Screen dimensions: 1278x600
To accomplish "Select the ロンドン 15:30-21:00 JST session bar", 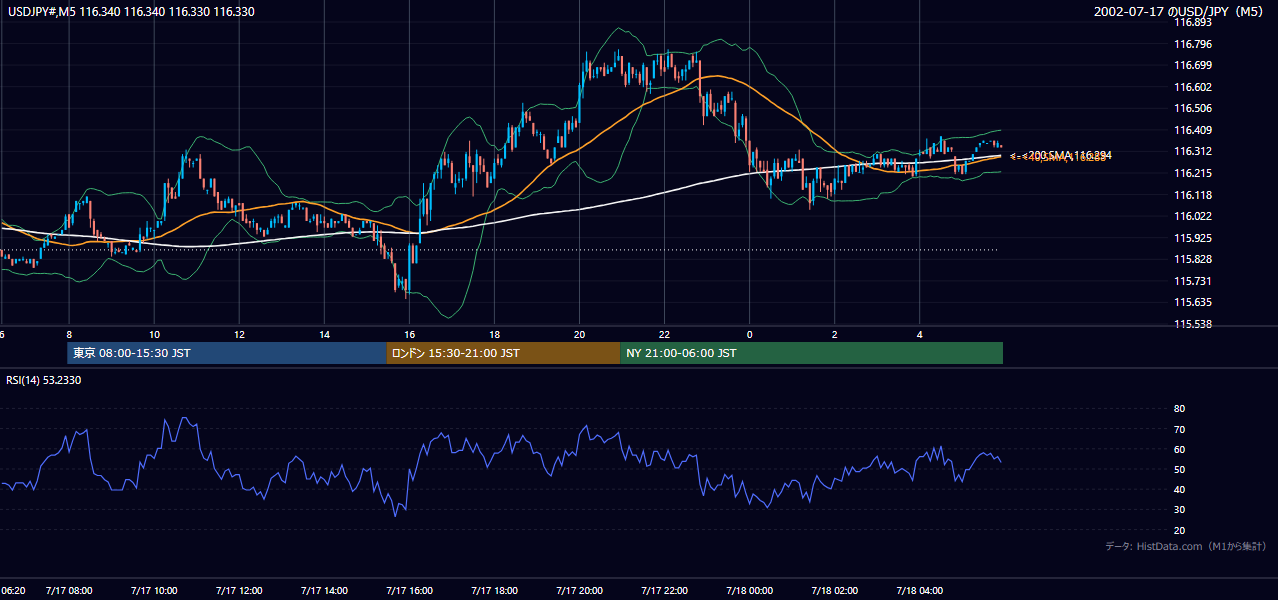I will [503, 353].
